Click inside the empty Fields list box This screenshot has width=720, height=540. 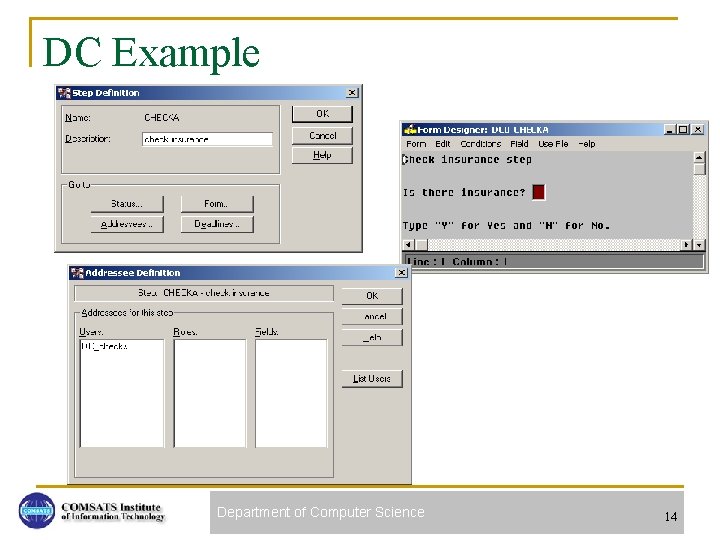pos(291,393)
